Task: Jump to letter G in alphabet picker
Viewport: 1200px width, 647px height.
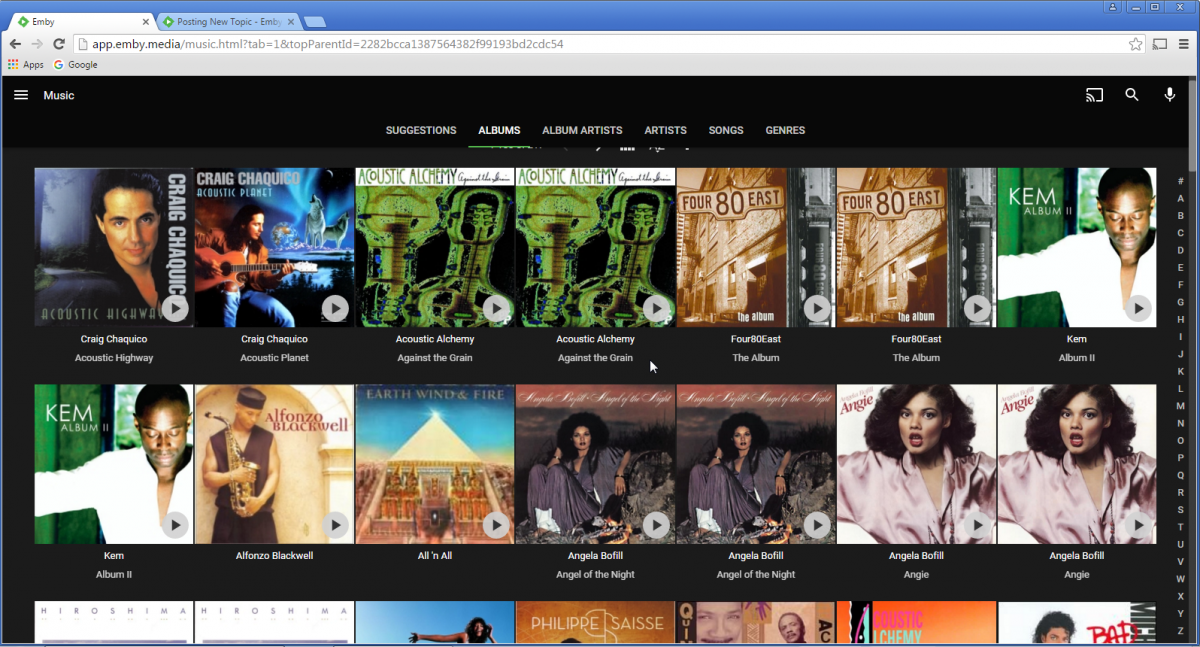Action: (1180, 302)
